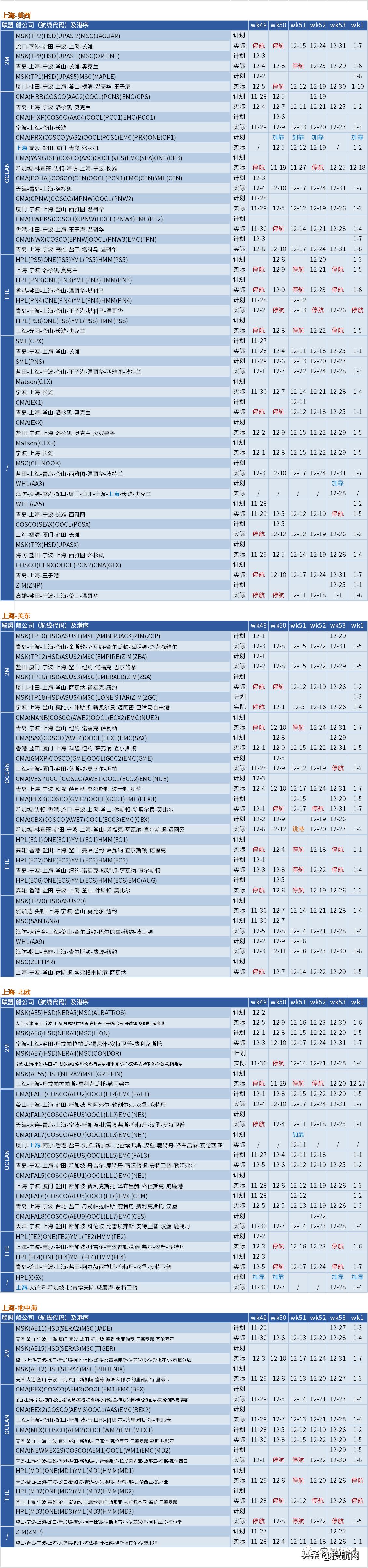Click the ZIM(ZNP) route name
Viewport: 368px width, 1568px height.
pyautogui.click(x=29, y=585)
